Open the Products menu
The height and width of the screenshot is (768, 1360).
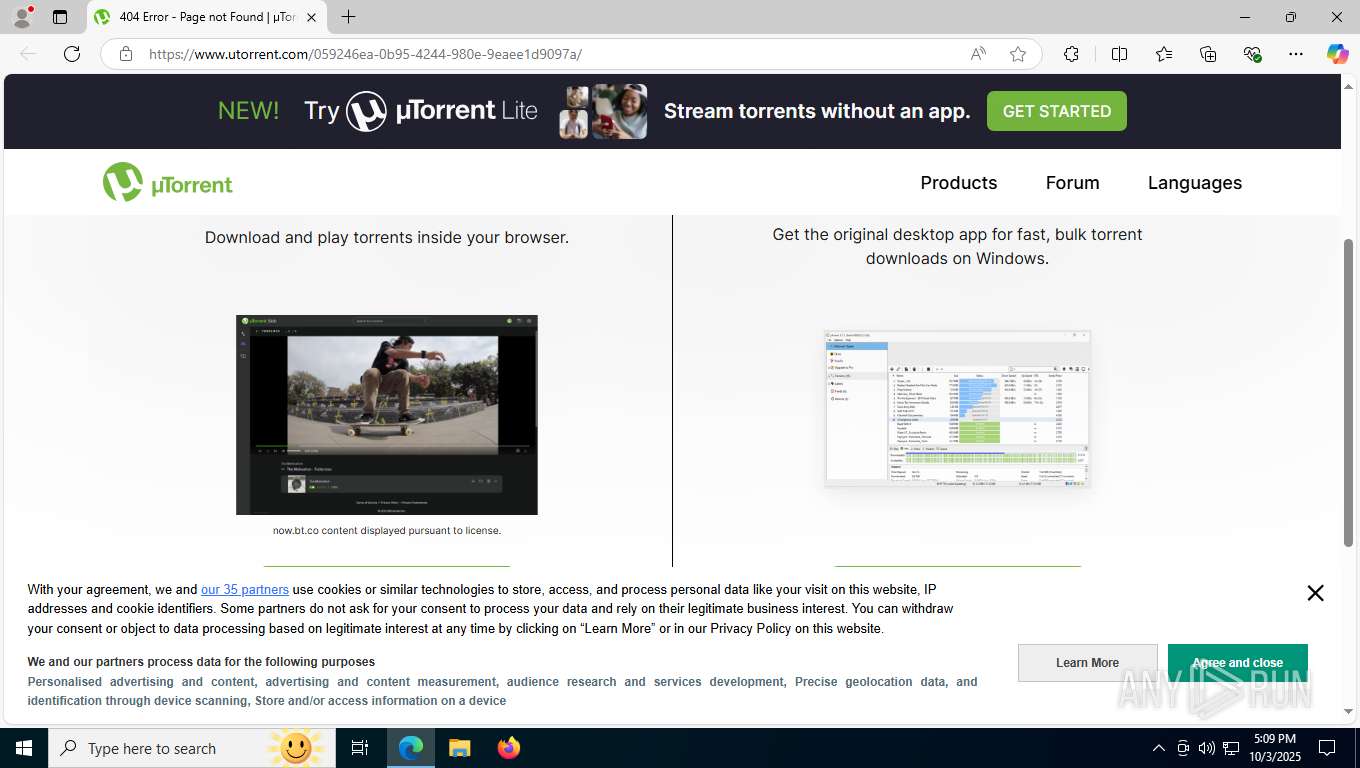[x=959, y=183]
